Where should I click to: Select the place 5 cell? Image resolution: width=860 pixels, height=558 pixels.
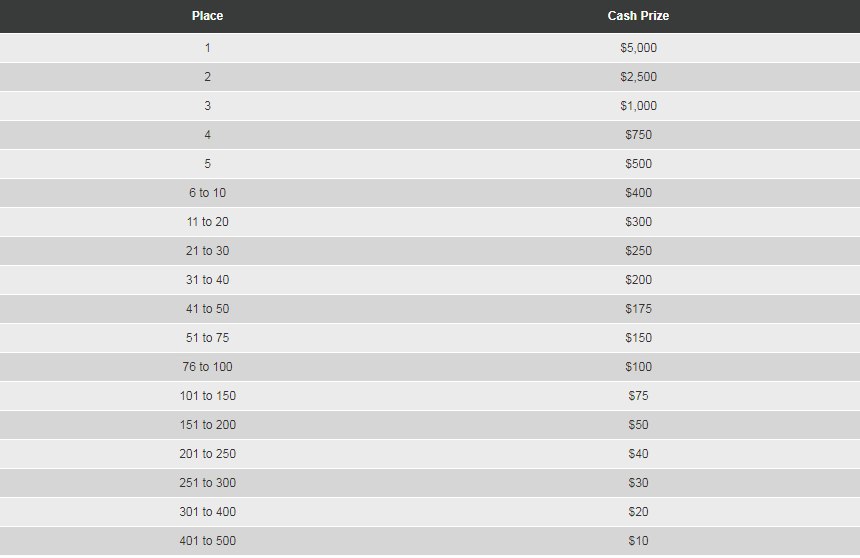207,163
